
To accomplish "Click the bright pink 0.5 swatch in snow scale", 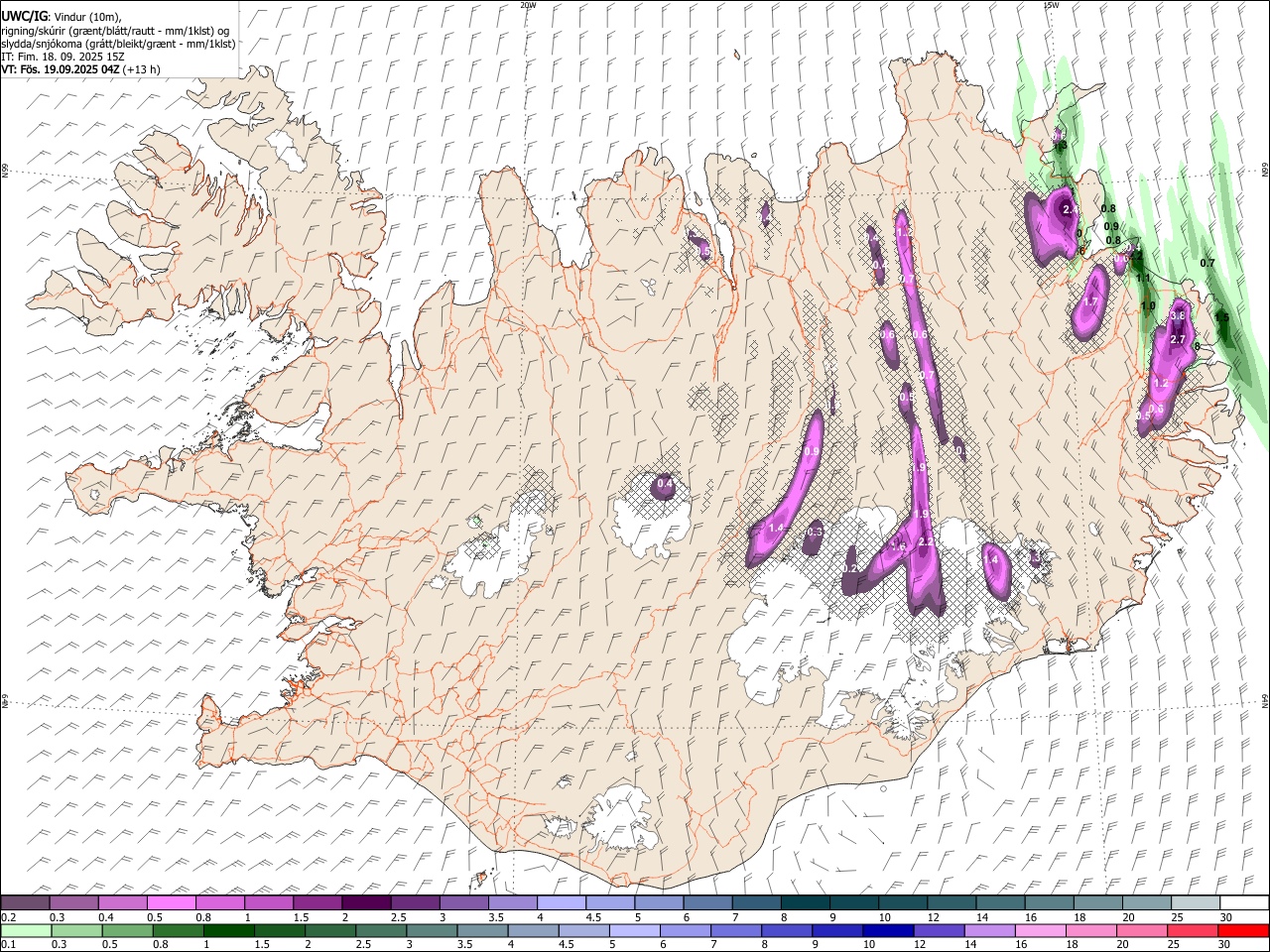I will pyautogui.click(x=172, y=902).
